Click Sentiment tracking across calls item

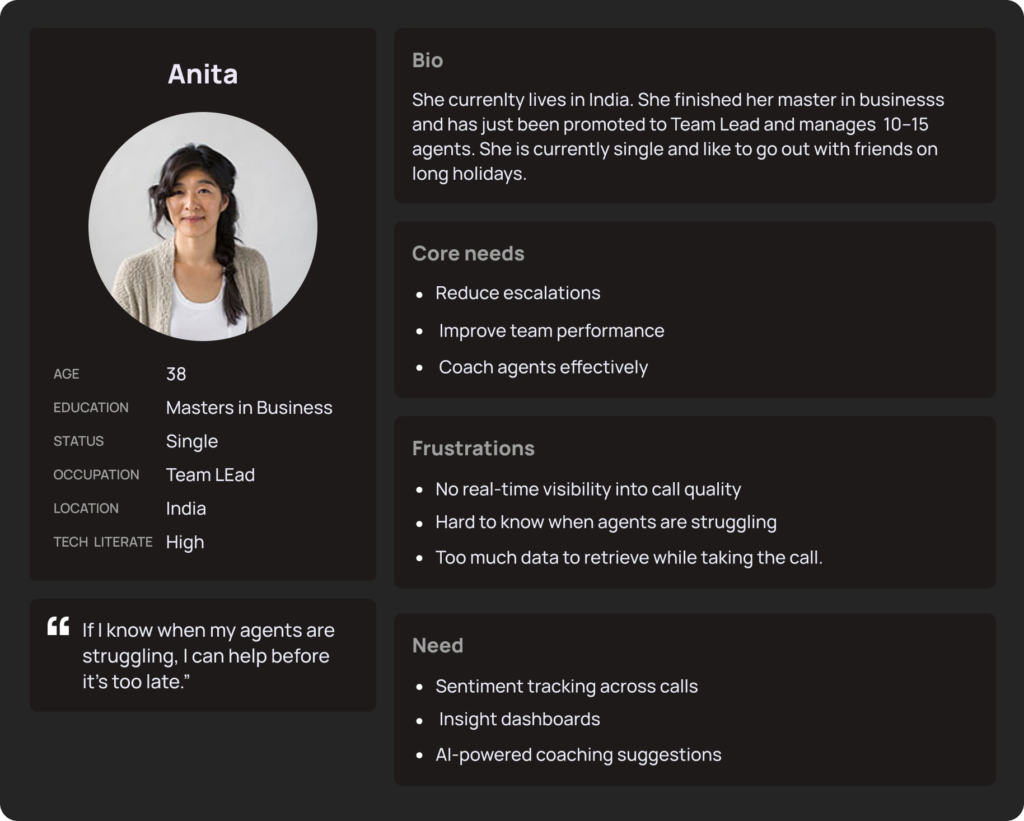point(566,686)
